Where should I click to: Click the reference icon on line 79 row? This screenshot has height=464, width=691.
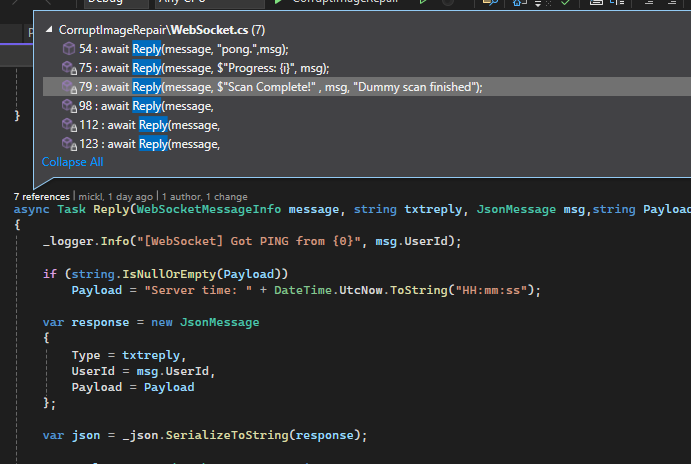tap(69, 87)
